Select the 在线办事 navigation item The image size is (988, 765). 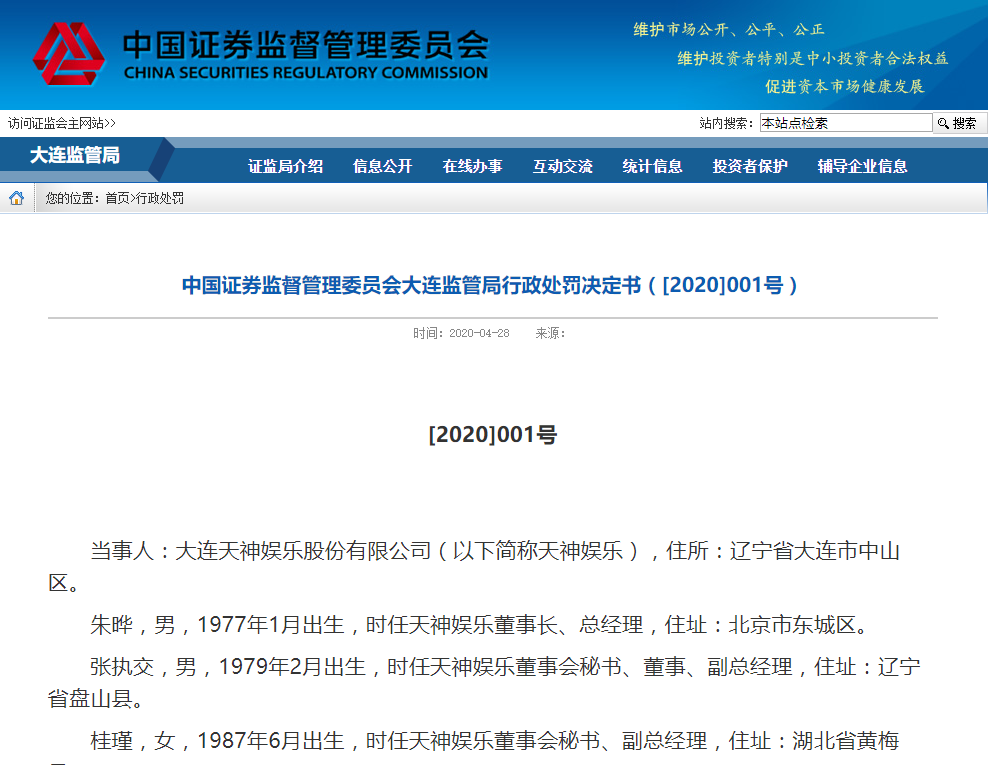click(473, 166)
